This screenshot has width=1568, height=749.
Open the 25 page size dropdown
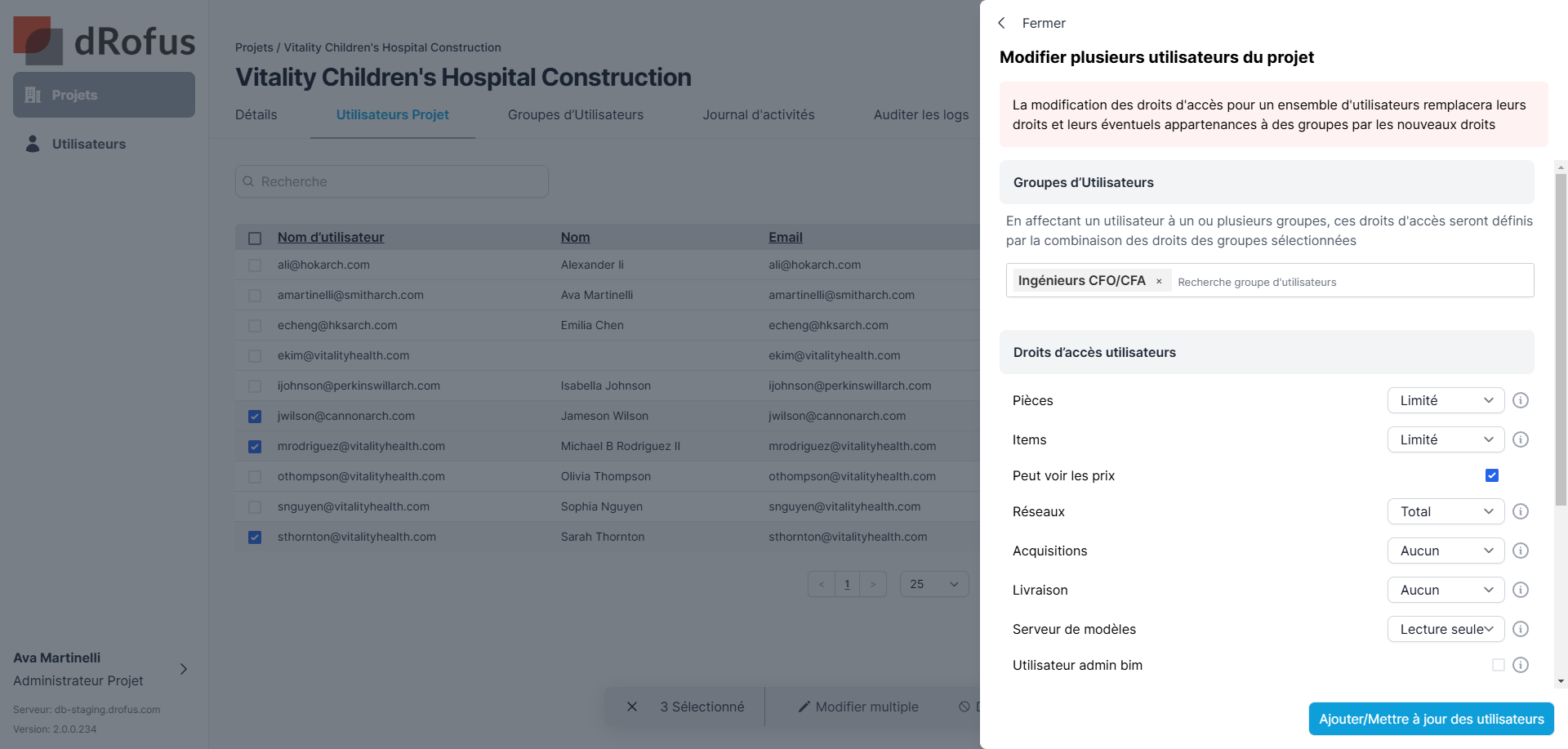coord(933,584)
